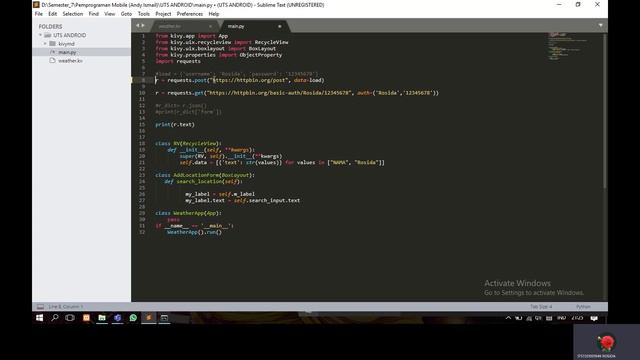This screenshot has height=360, width=640.
Task: Click Sublime Text taskbar icon
Action: [149, 318]
